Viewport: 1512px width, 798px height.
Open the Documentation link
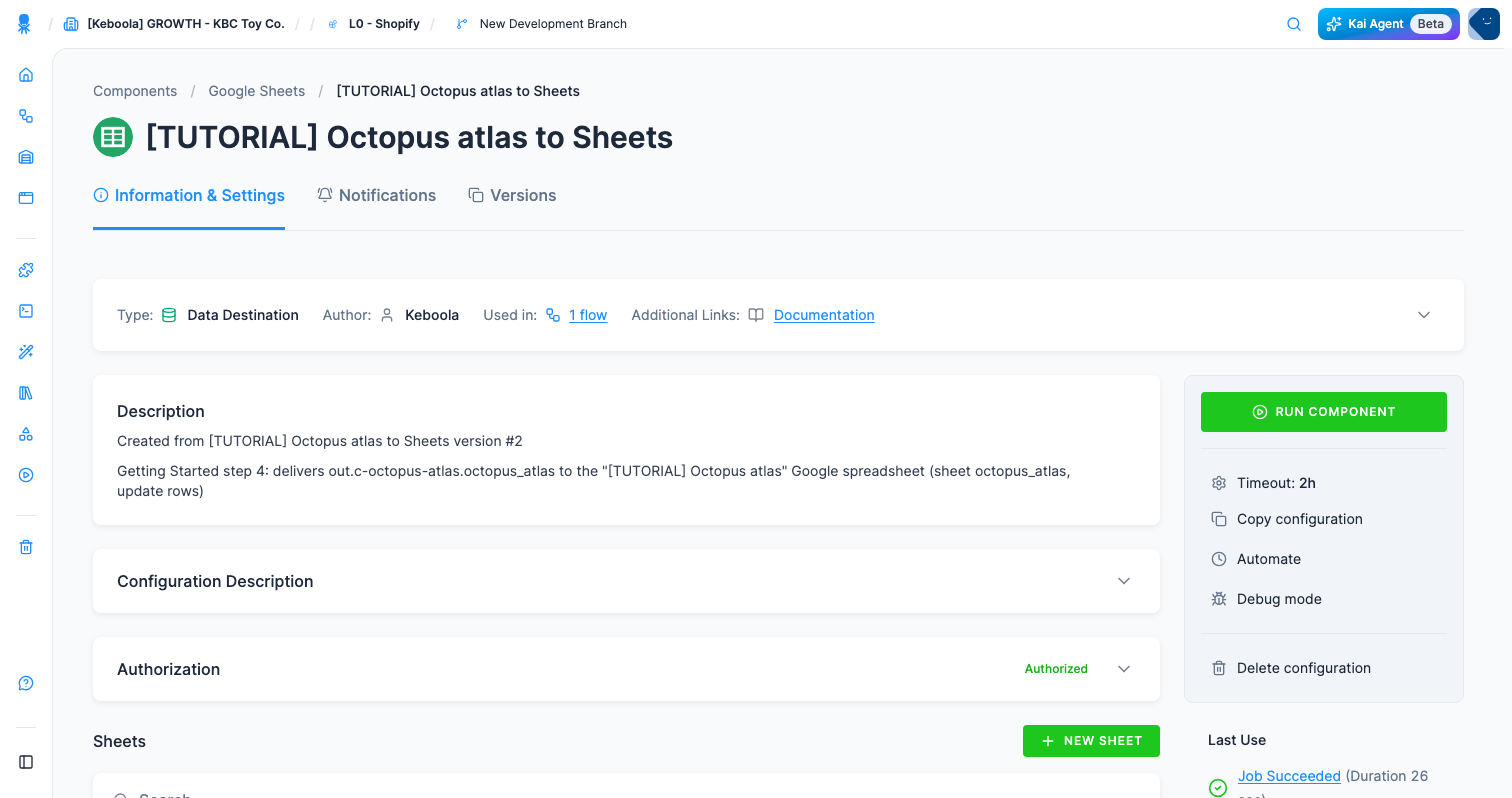(x=824, y=315)
